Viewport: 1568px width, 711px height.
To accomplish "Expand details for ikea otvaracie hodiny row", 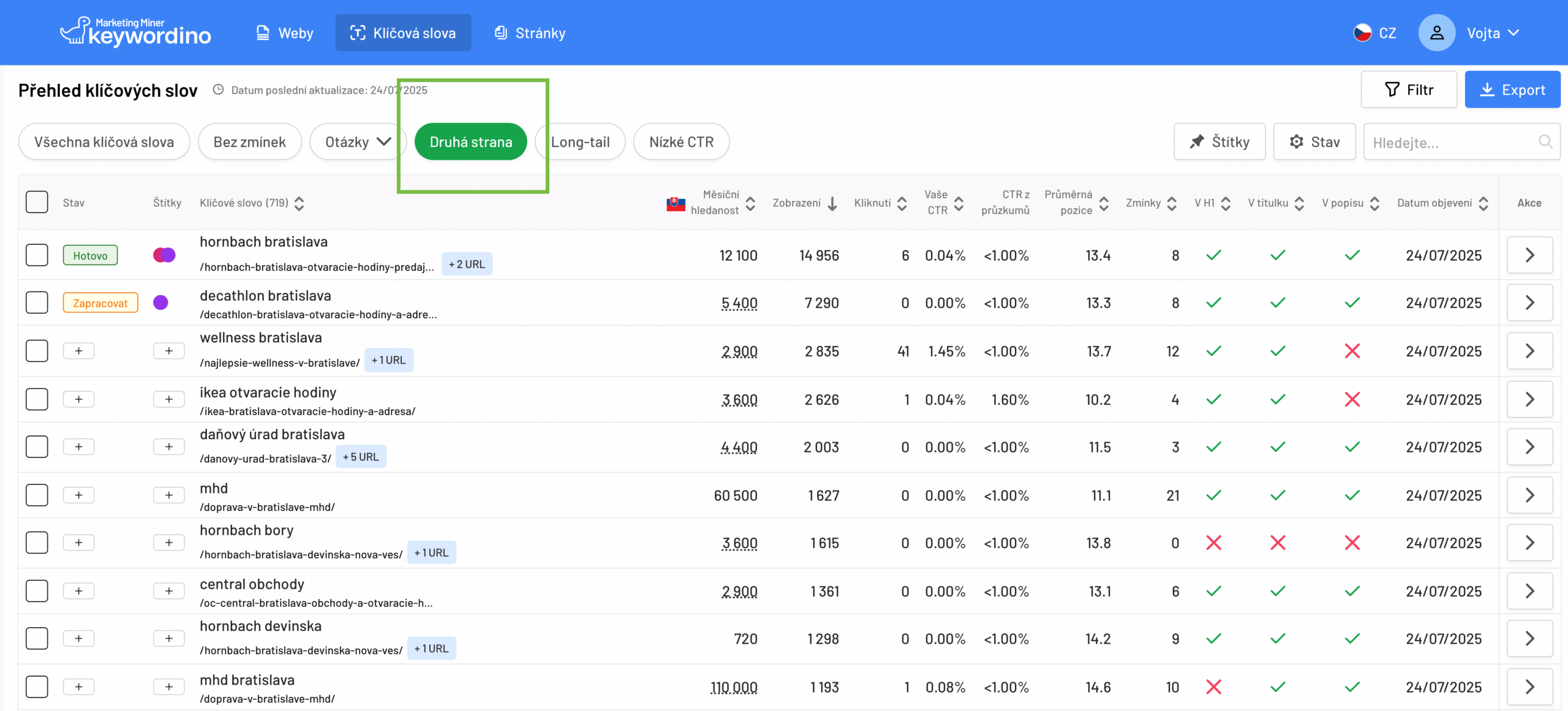I will 1529,399.
